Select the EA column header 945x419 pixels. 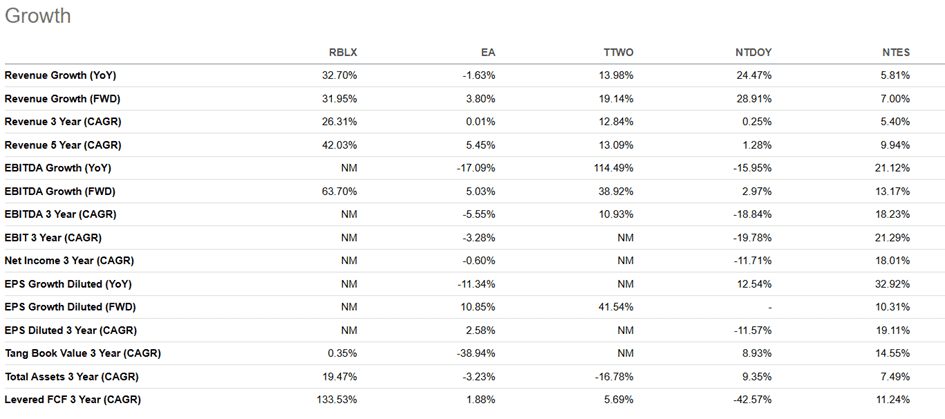(x=488, y=53)
